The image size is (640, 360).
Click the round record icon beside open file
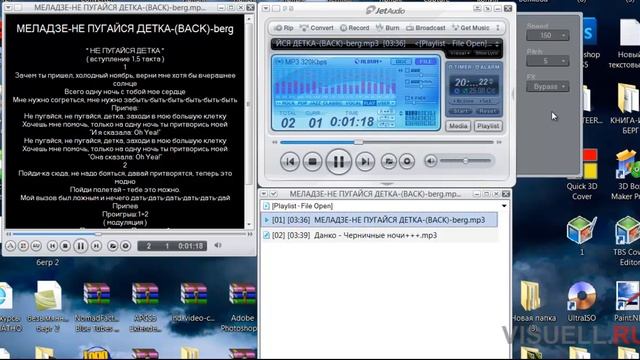coord(407,162)
